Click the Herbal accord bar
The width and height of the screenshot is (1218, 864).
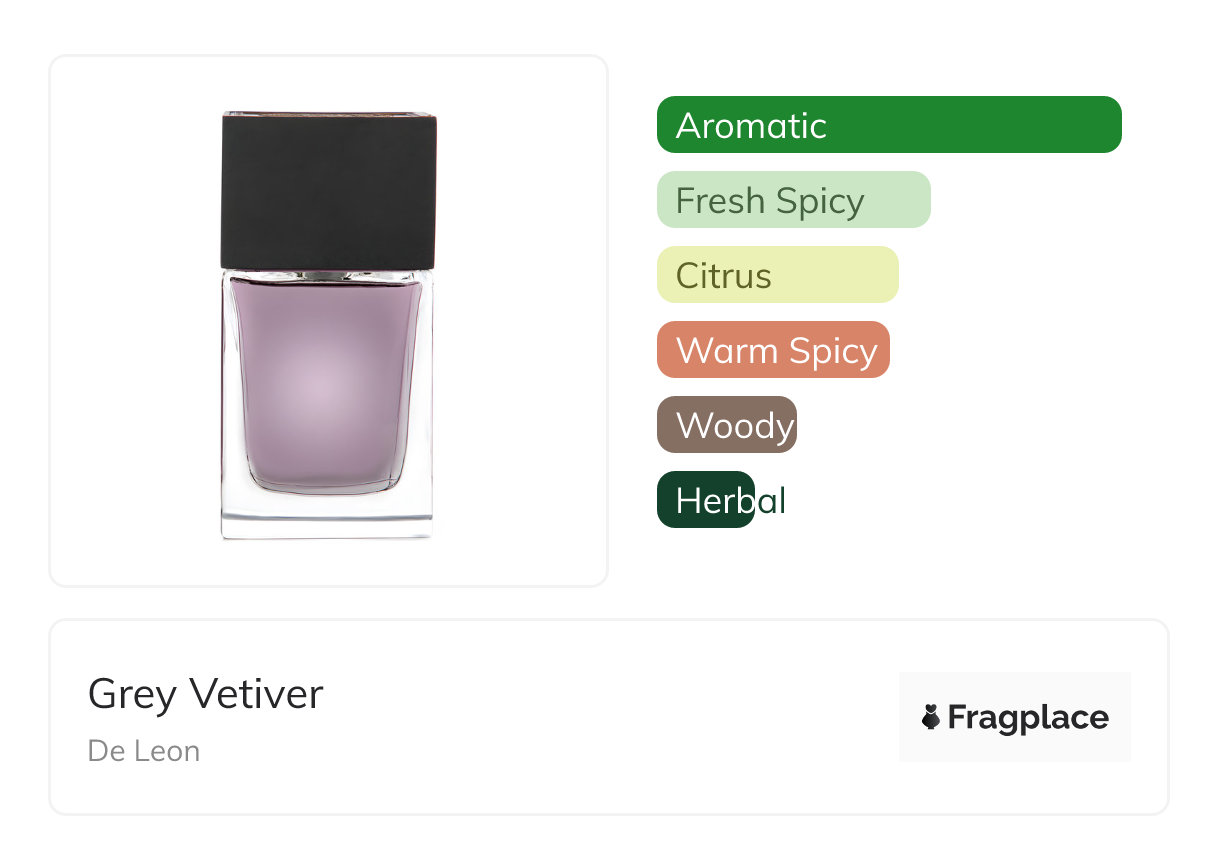coord(705,500)
